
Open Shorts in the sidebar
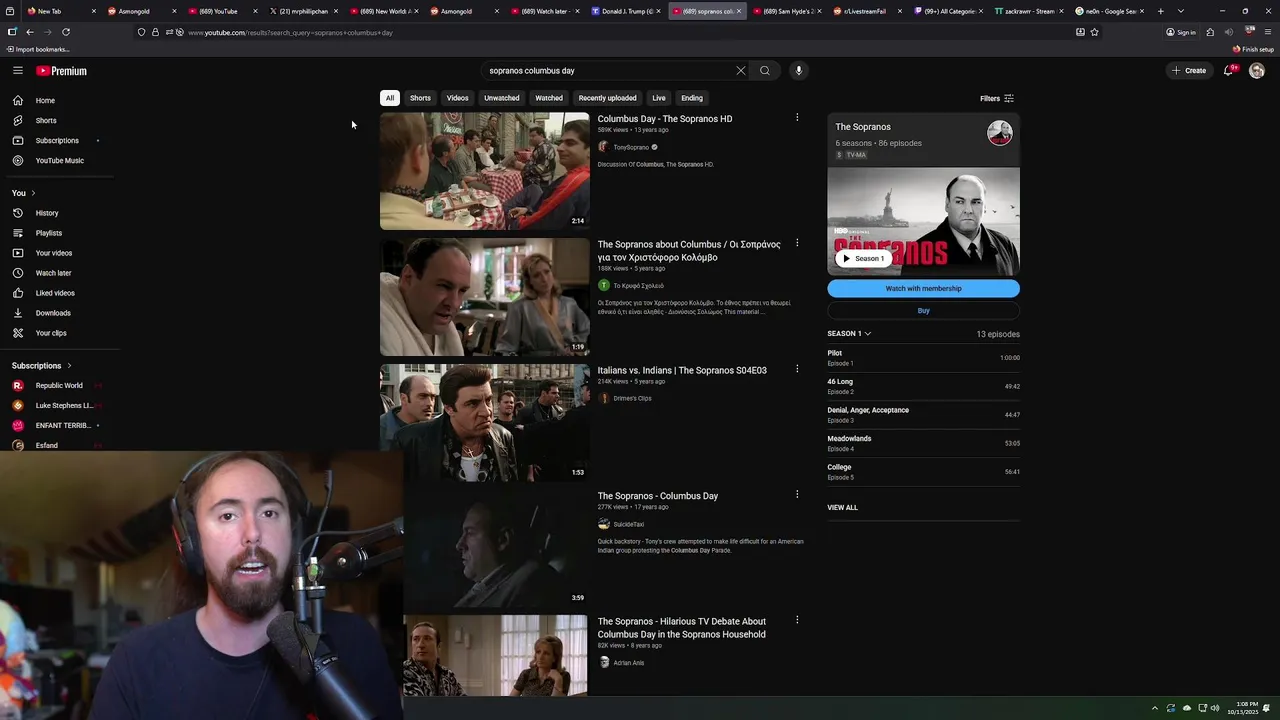[x=46, y=121]
